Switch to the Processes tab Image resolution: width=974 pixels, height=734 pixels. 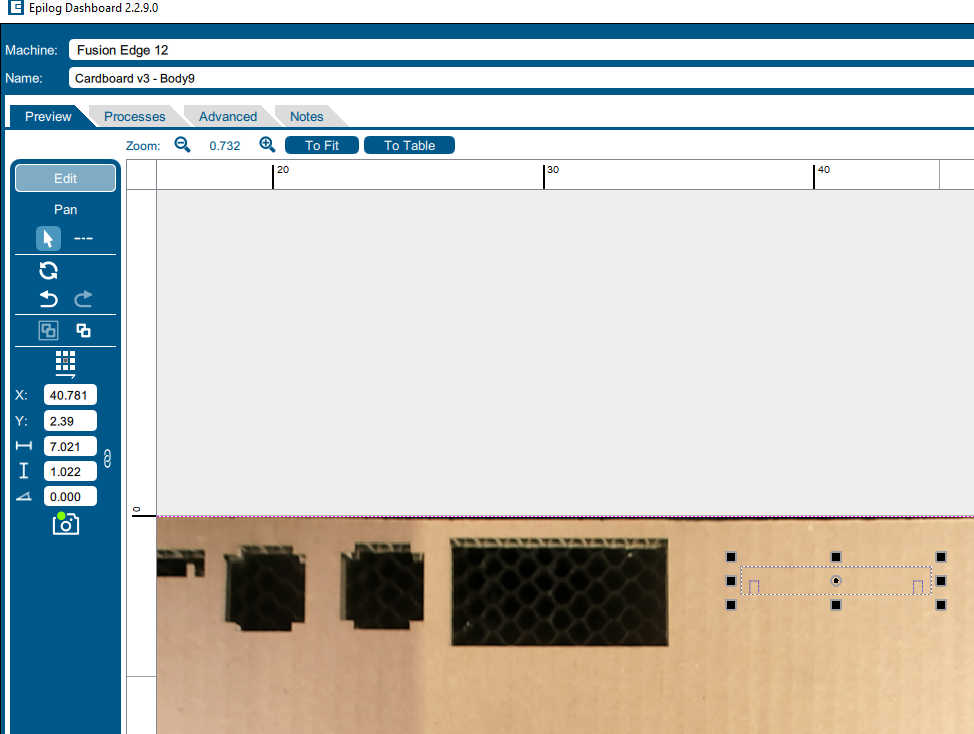pyautogui.click(x=134, y=117)
